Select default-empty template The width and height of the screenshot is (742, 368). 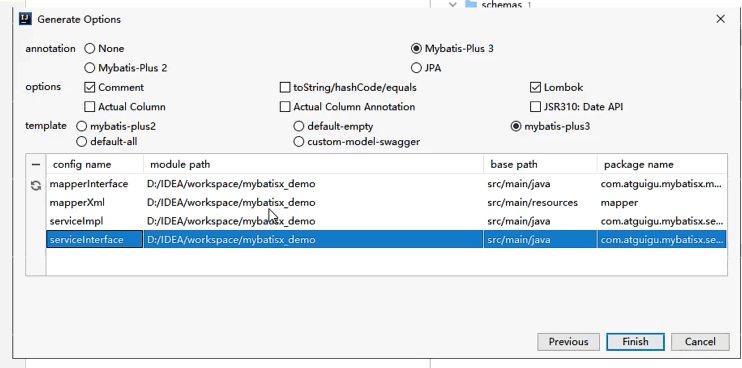pyautogui.click(x=333, y=126)
